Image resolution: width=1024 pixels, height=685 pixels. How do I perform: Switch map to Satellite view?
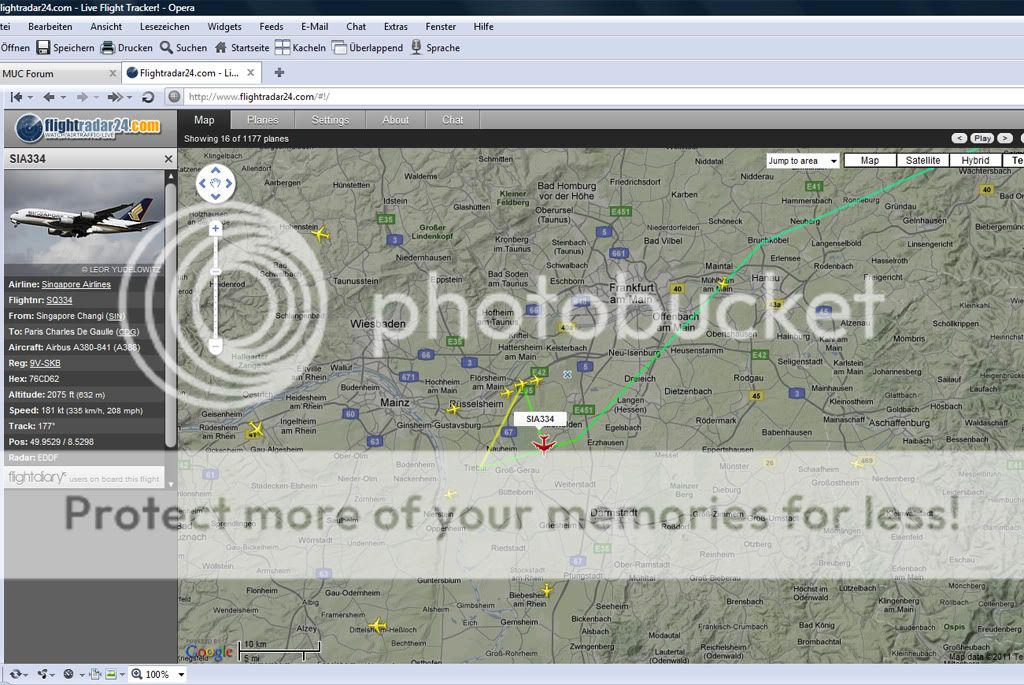pyautogui.click(x=922, y=160)
